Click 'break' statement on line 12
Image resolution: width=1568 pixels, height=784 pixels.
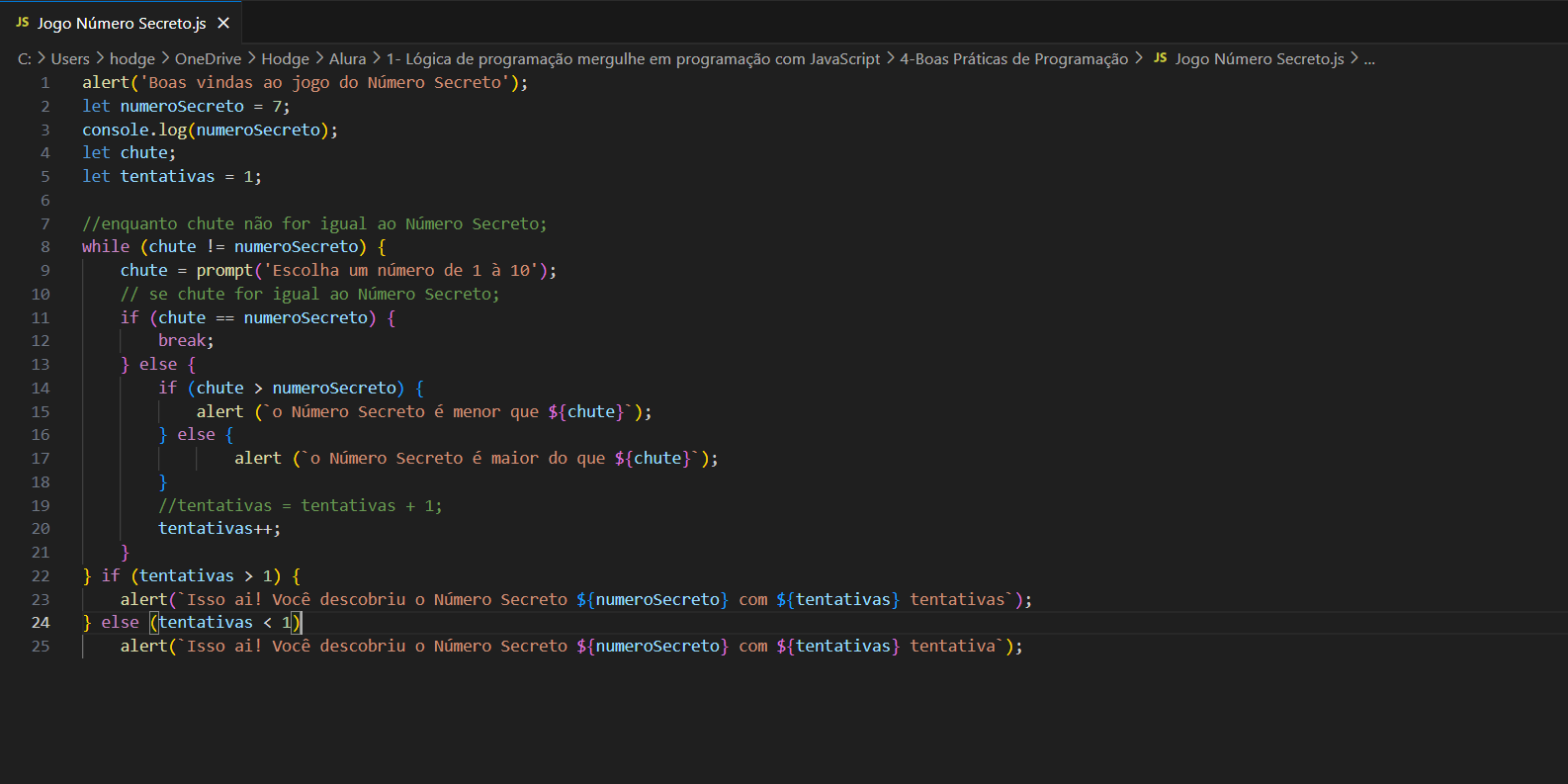[182, 341]
